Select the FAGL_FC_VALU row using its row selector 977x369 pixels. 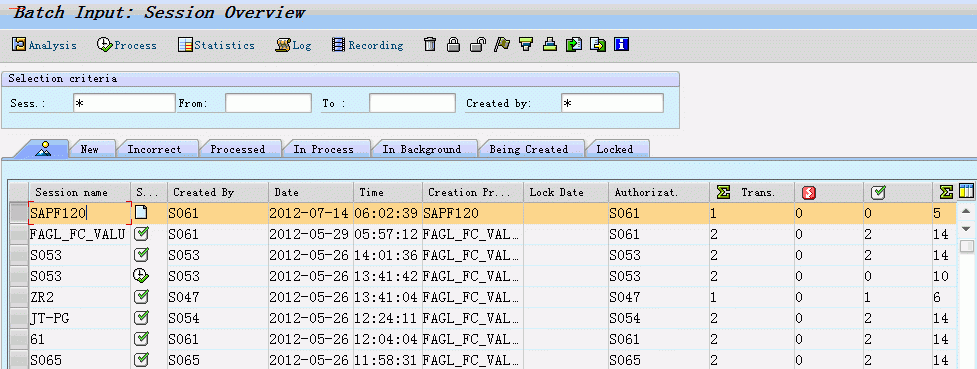(19, 234)
